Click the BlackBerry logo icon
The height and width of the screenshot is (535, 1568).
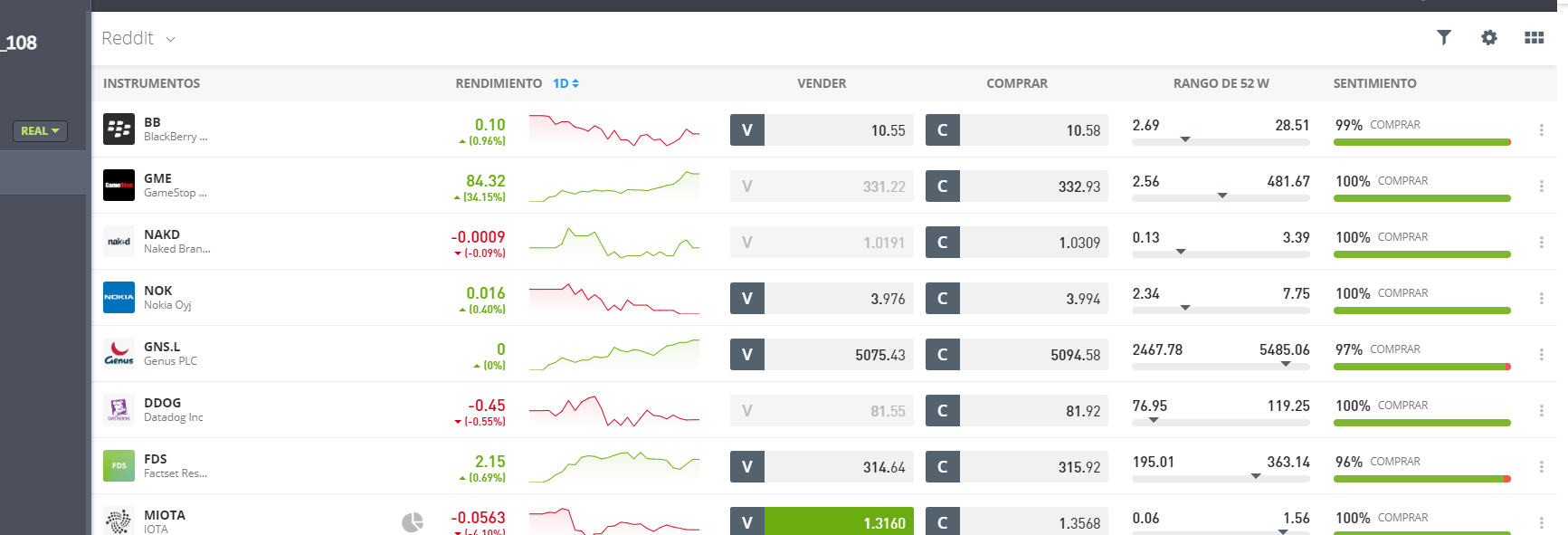(x=119, y=129)
